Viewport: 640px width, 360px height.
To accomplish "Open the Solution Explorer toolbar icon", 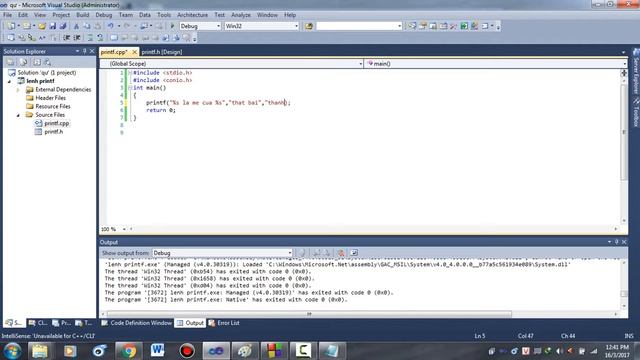I will [x=412, y=26].
